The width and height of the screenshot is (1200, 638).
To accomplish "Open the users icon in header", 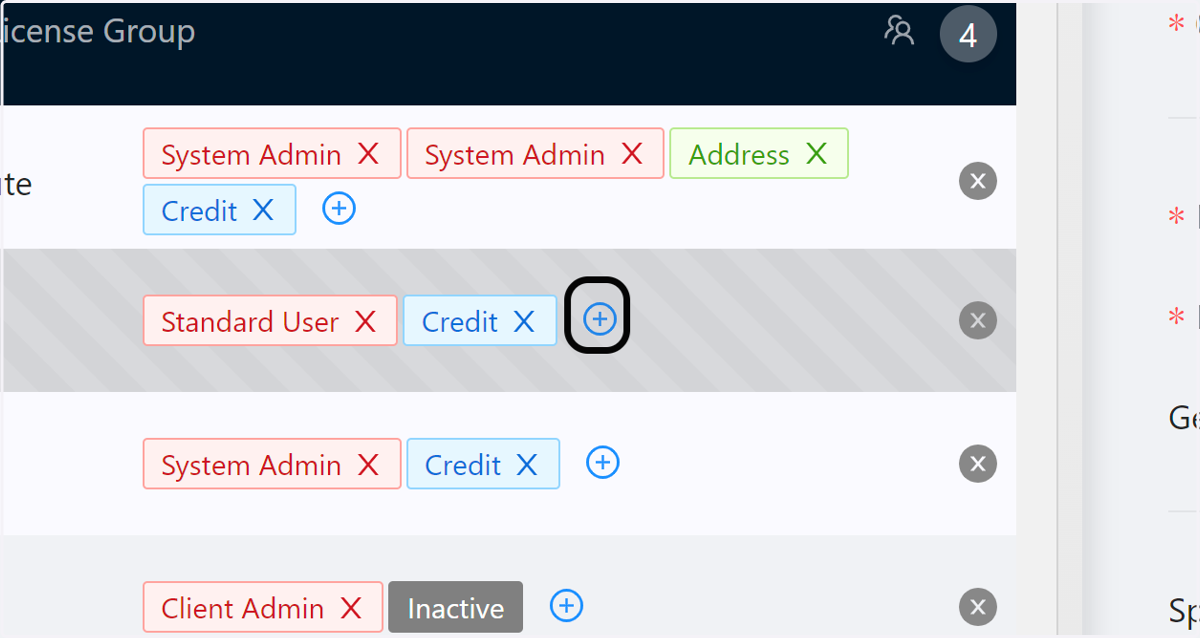I will click(899, 31).
